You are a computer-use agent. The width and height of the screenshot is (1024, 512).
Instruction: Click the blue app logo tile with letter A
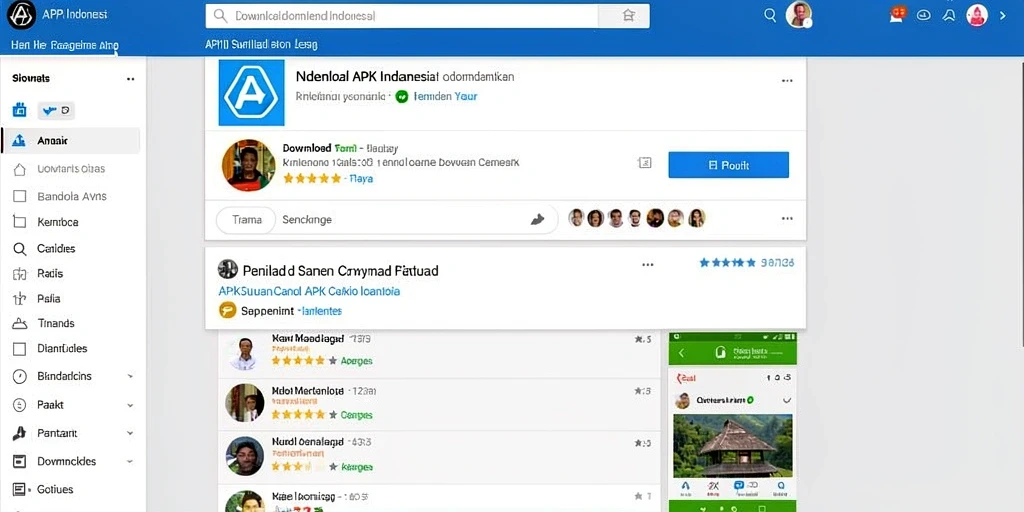[251, 92]
